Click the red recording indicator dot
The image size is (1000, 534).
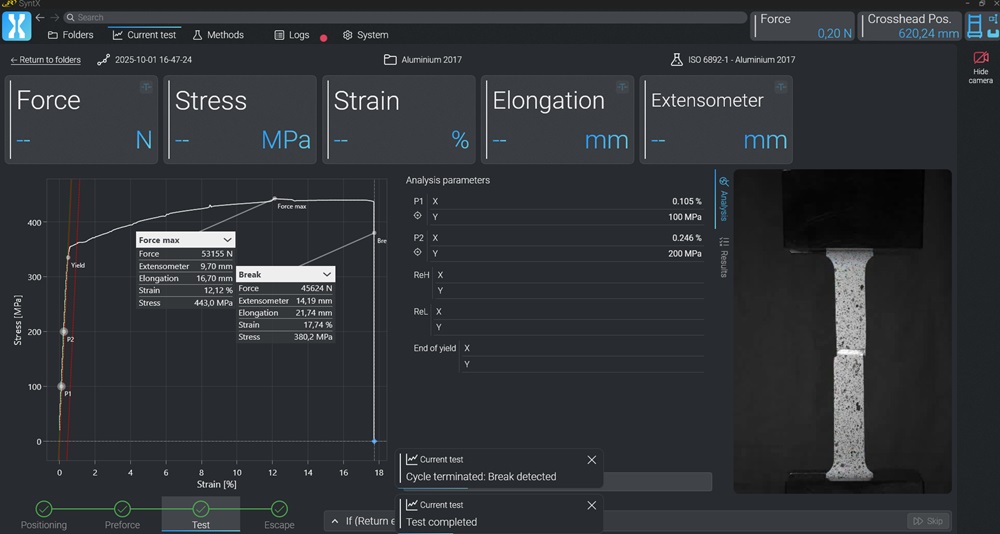pyautogui.click(x=323, y=38)
